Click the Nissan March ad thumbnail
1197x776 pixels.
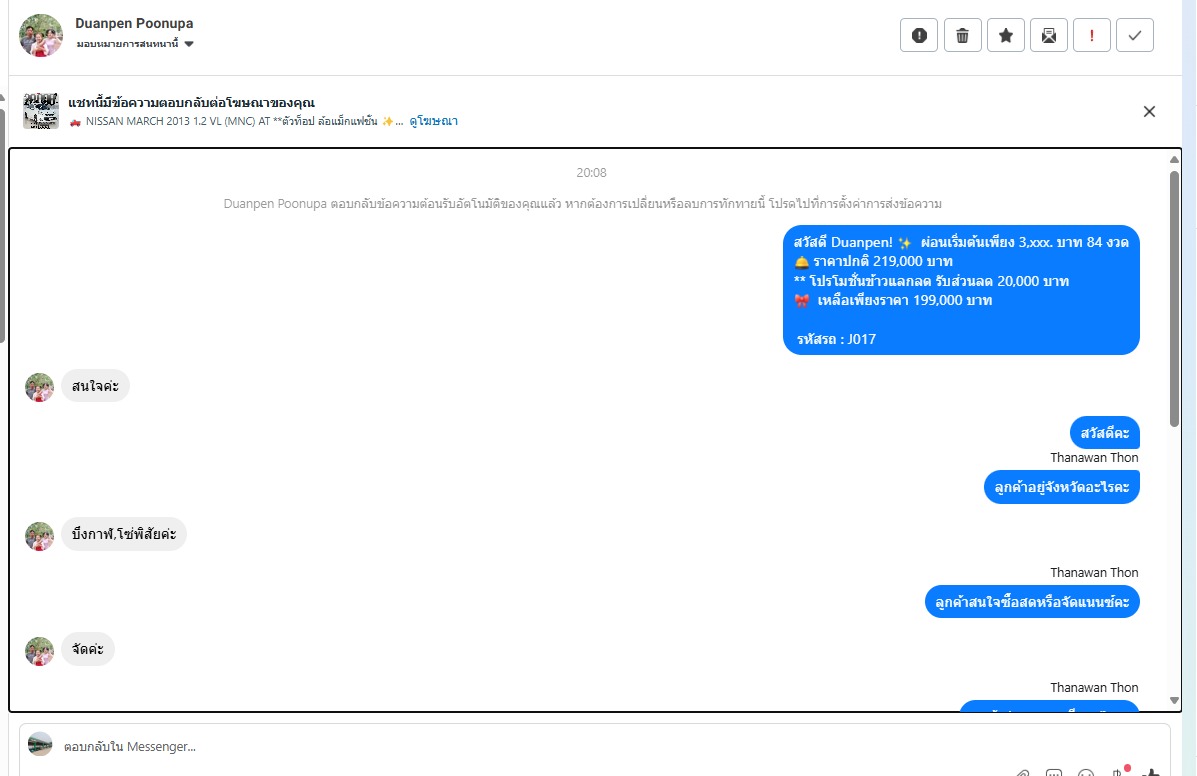pos(40,111)
